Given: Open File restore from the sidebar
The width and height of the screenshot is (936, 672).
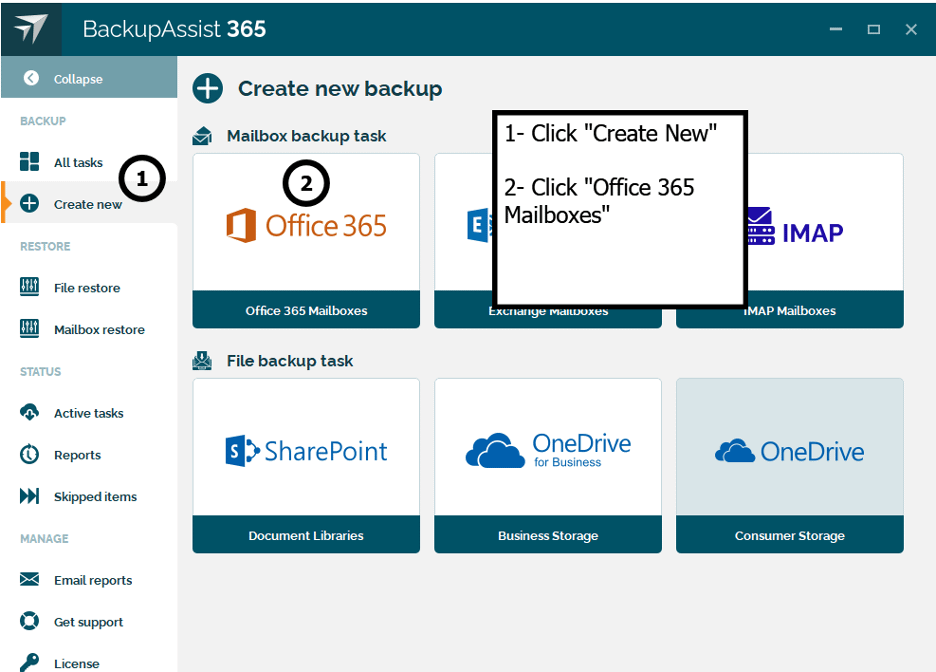Looking at the screenshot, I should coord(29,287).
